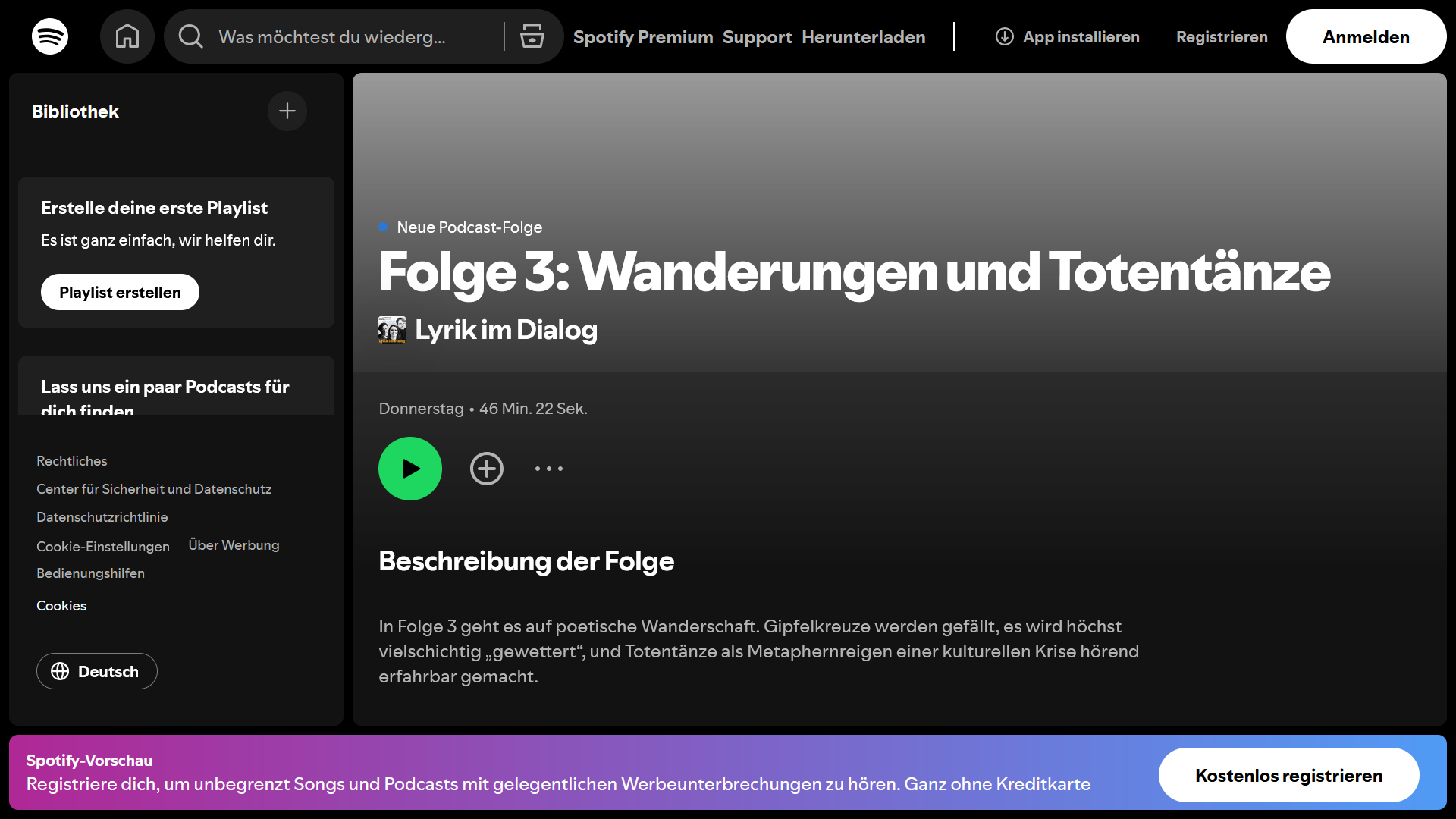This screenshot has width=1456, height=819.
Task: Open the Lyrik im Dialog podcast thumbnail
Action: coord(392,330)
